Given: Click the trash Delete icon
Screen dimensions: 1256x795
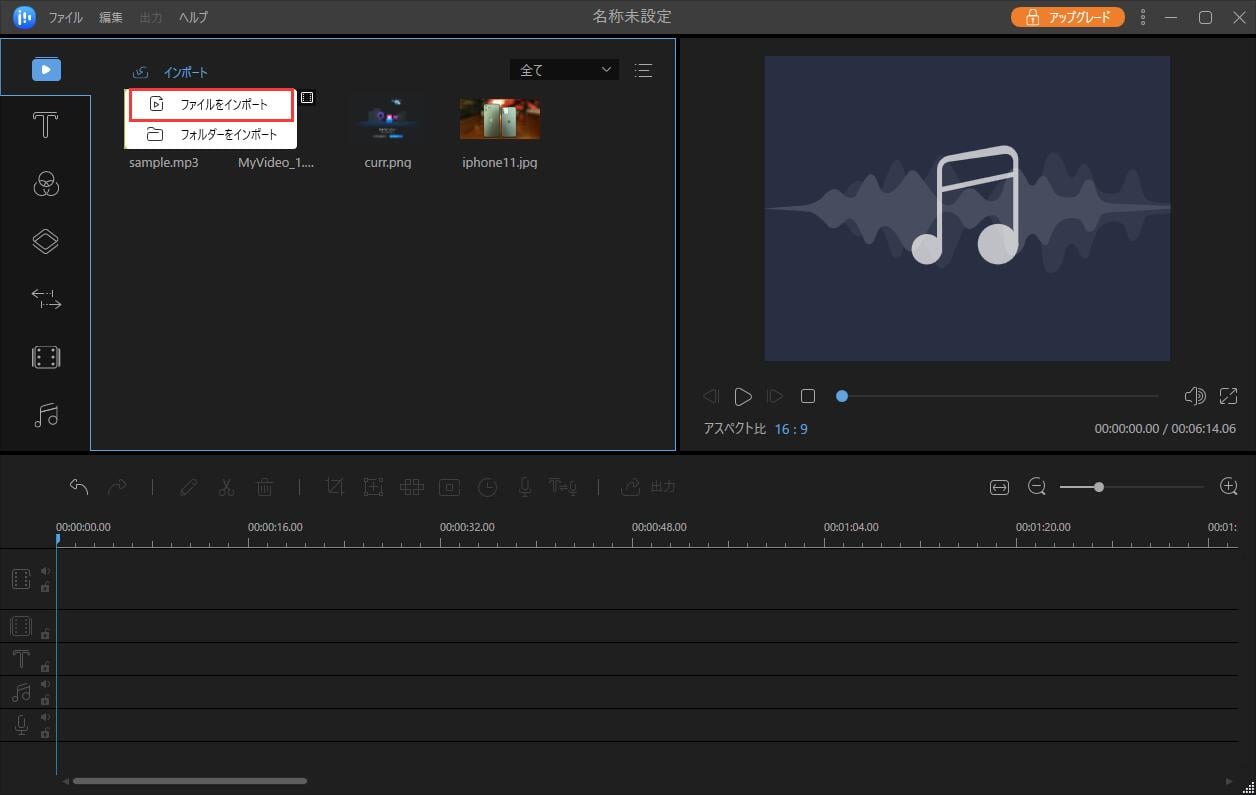Looking at the screenshot, I should [x=265, y=487].
